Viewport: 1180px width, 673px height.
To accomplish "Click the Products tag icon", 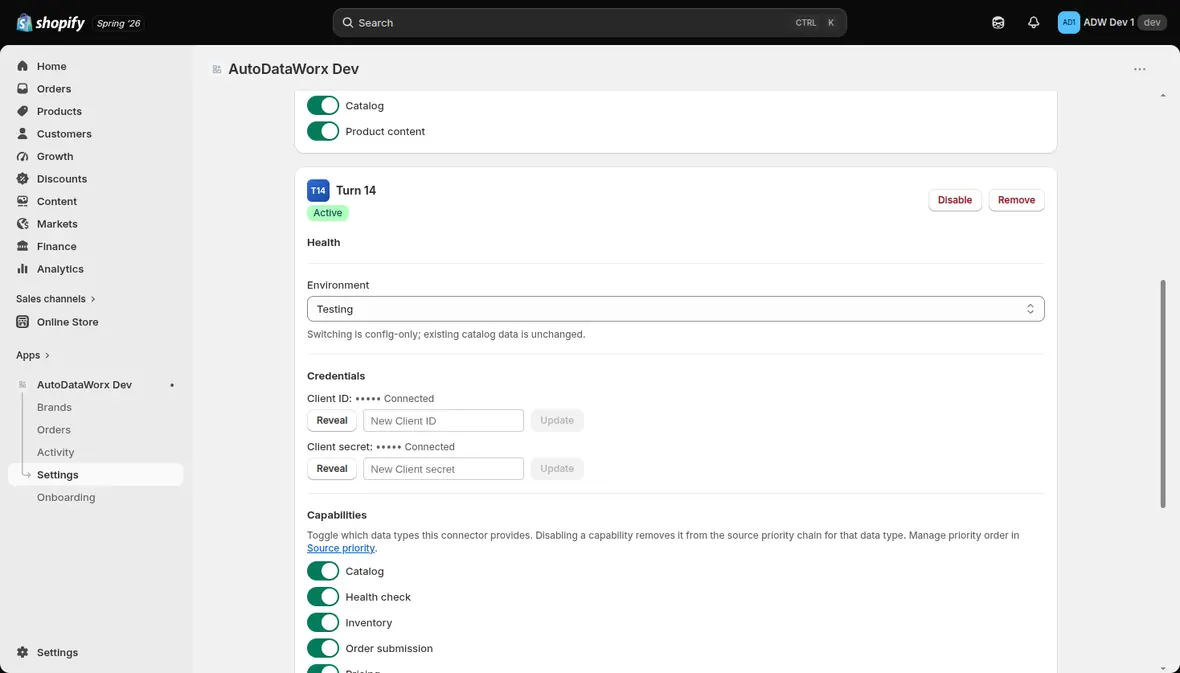I will pyautogui.click(x=23, y=111).
